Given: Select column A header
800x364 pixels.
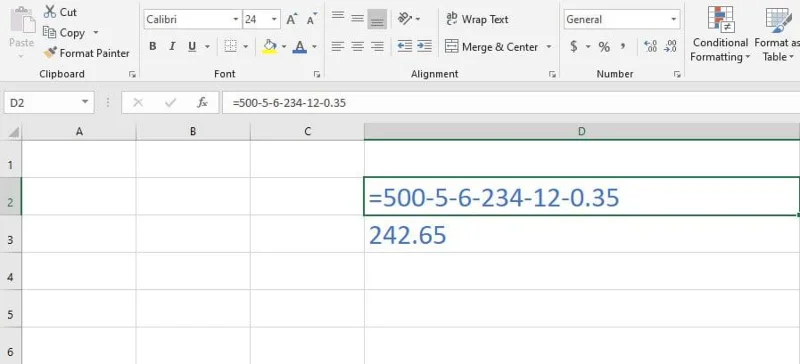Looking at the screenshot, I should point(79,132).
